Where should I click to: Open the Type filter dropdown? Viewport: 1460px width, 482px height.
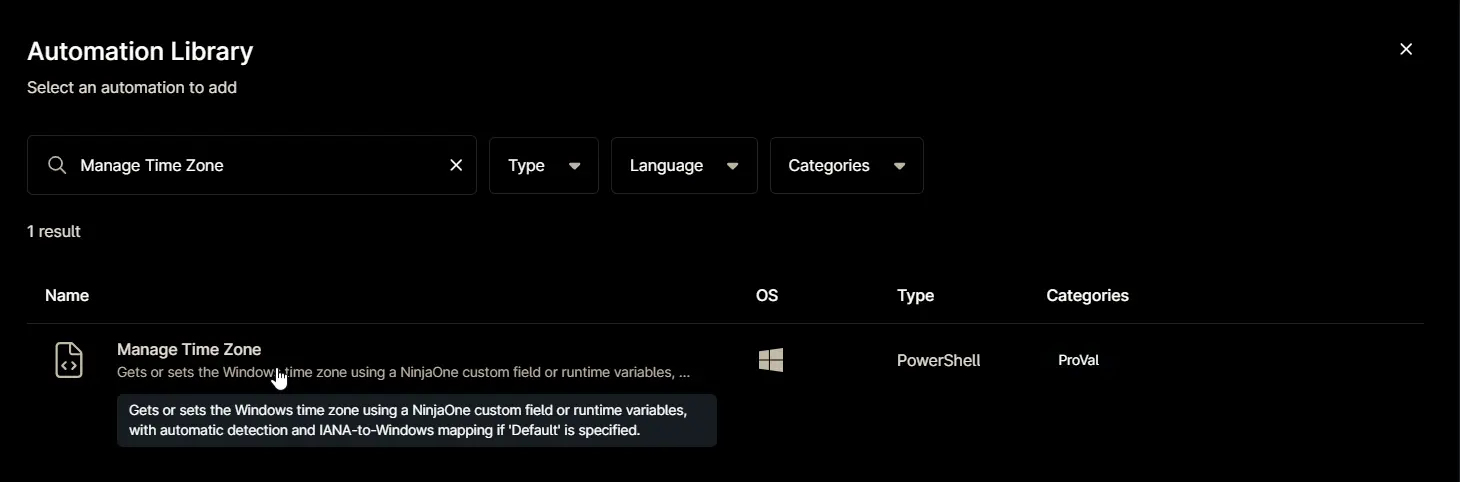[544, 166]
